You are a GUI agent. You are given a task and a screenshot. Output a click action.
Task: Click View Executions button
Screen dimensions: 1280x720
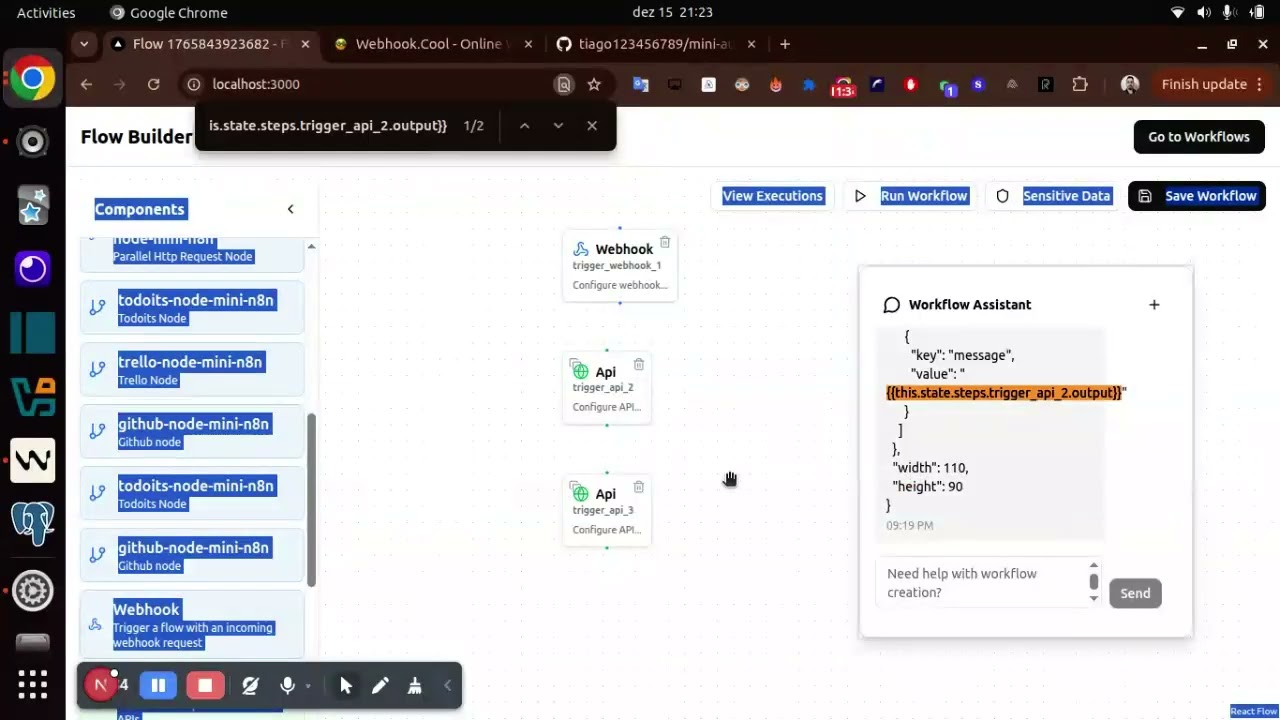click(773, 196)
